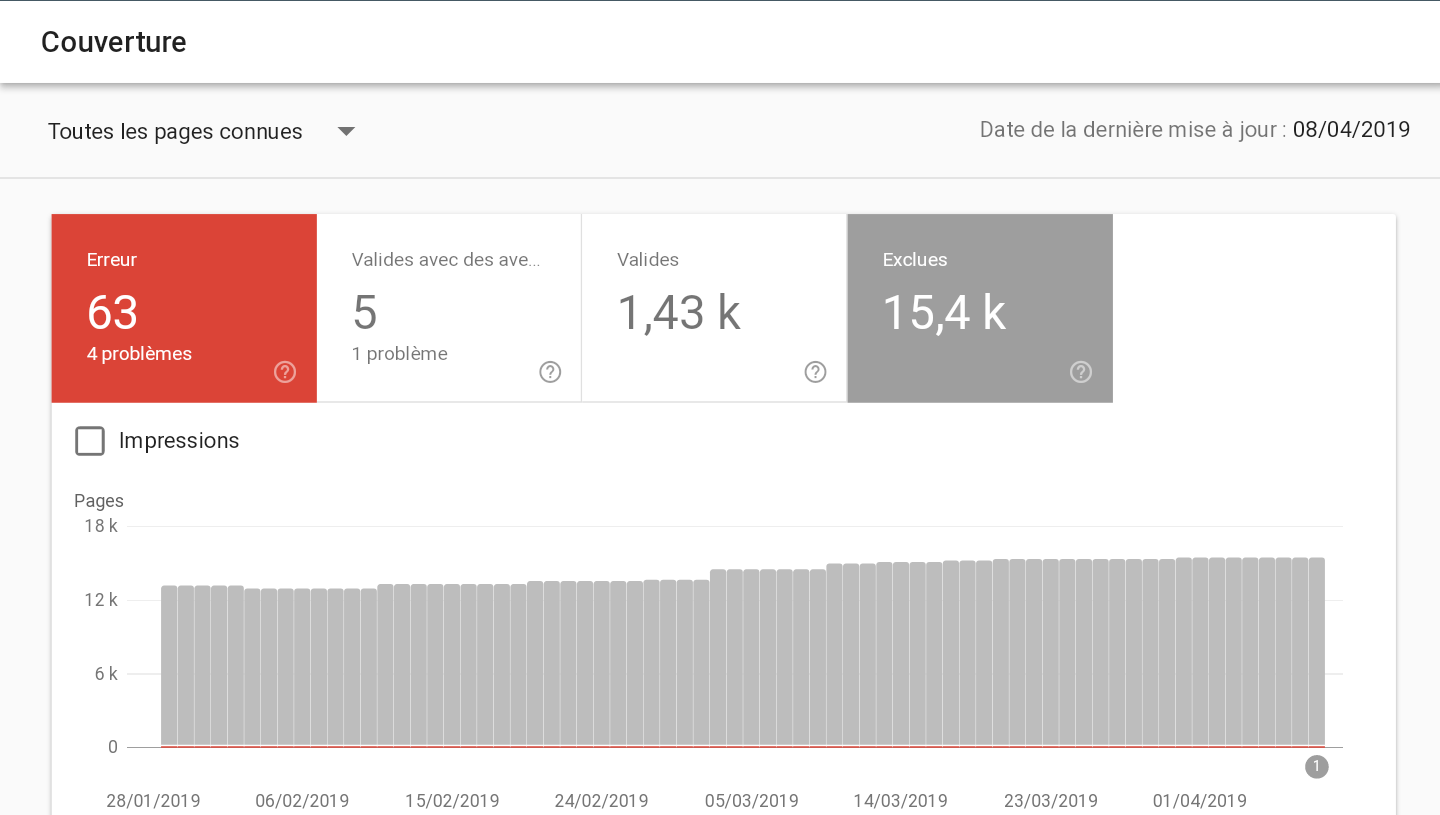
Task: Click the annotation marker 1 below chart
Action: (1317, 767)
